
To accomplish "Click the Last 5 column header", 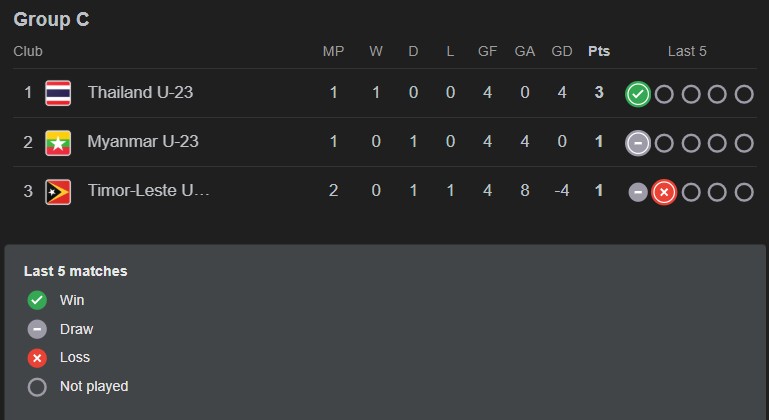I will coord(688,51).
